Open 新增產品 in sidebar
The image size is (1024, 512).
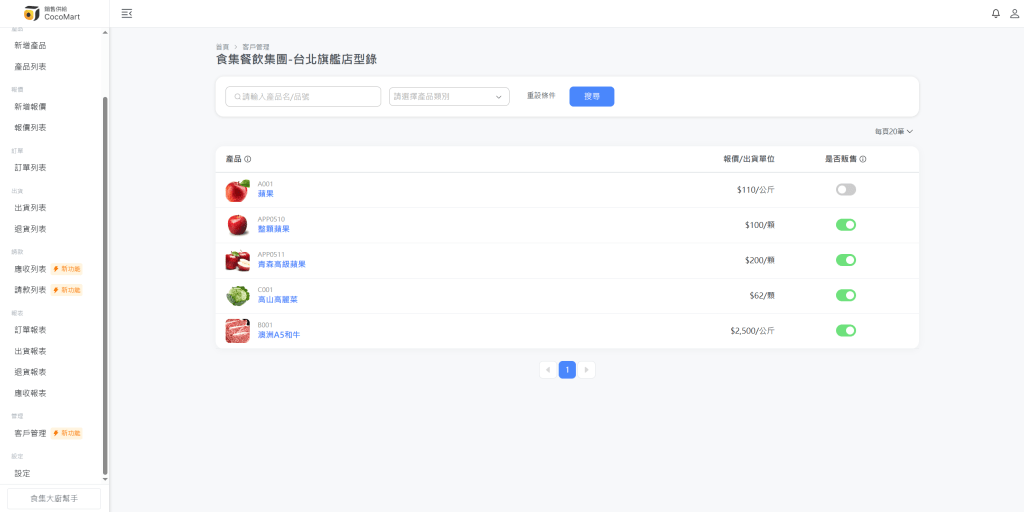click(x=30, y=46)
